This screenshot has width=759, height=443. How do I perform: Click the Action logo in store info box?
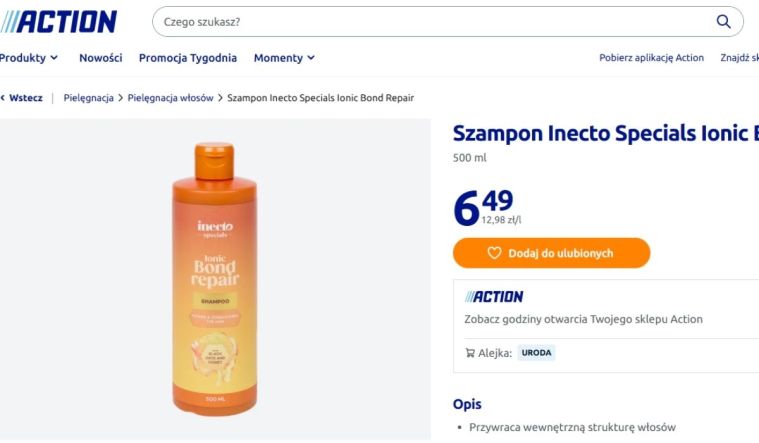click(x=494, y=296)
